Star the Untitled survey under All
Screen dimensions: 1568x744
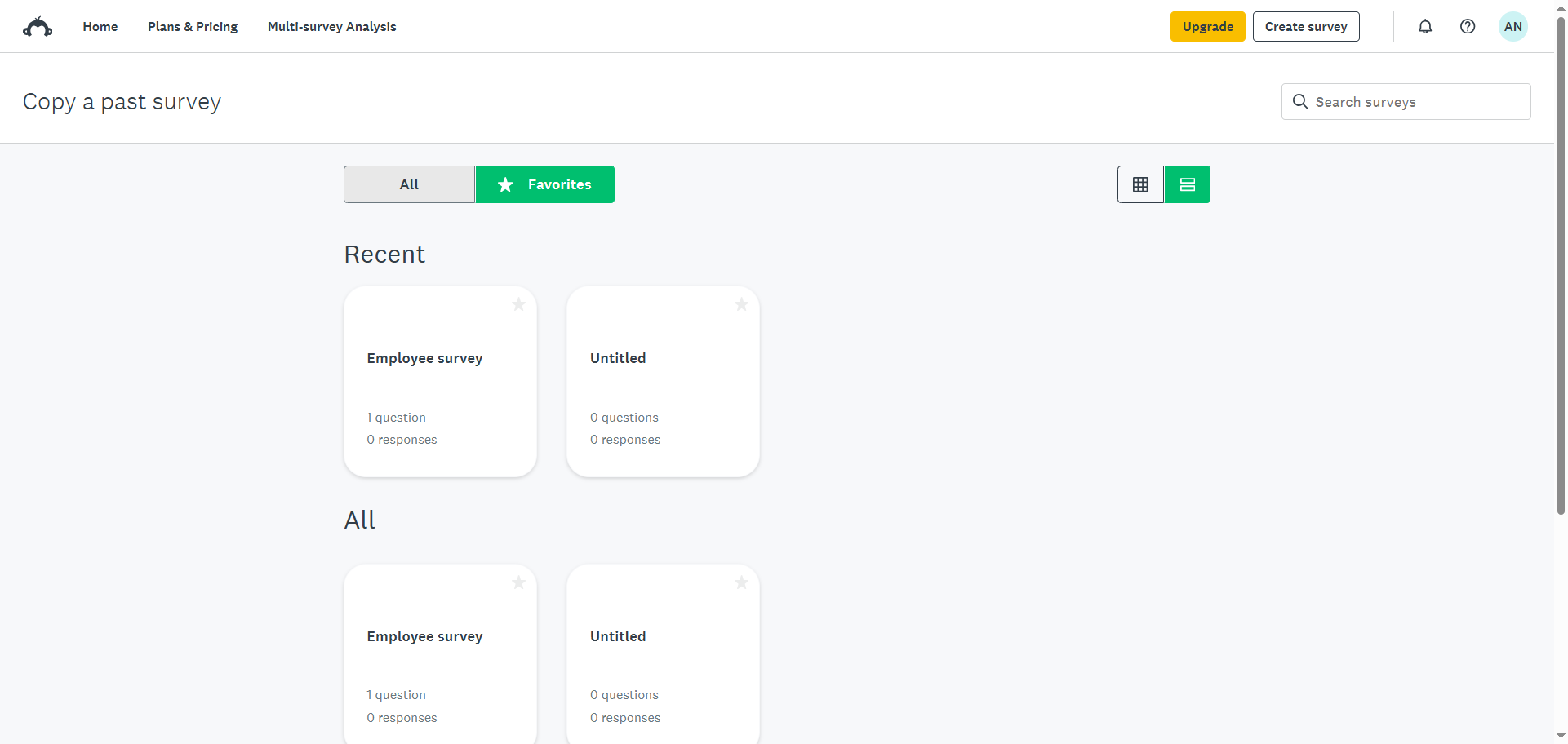(x=741, y=582)
